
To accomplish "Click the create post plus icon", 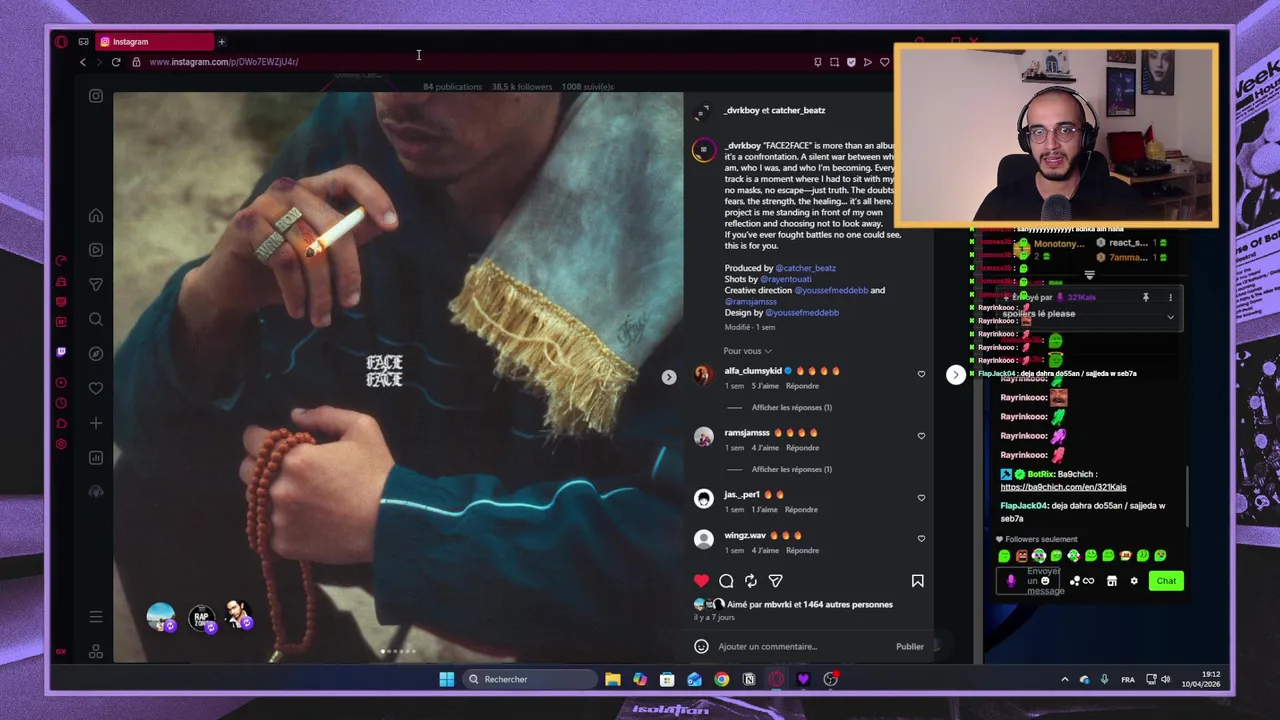I will click(x=96, y=423).
